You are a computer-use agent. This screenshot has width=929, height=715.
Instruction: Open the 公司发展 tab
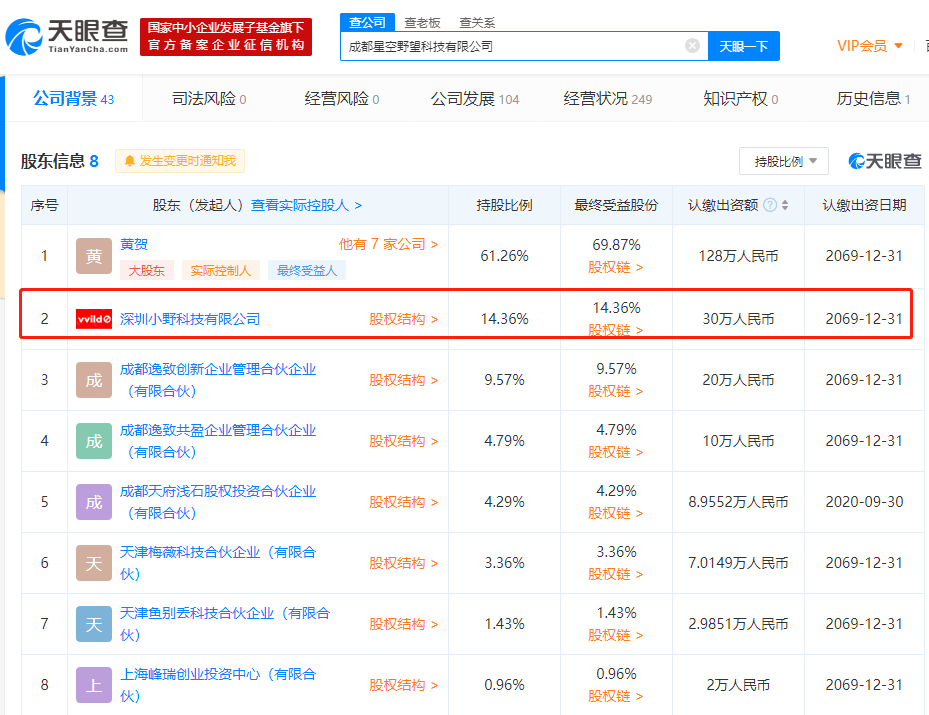point(474,99)
